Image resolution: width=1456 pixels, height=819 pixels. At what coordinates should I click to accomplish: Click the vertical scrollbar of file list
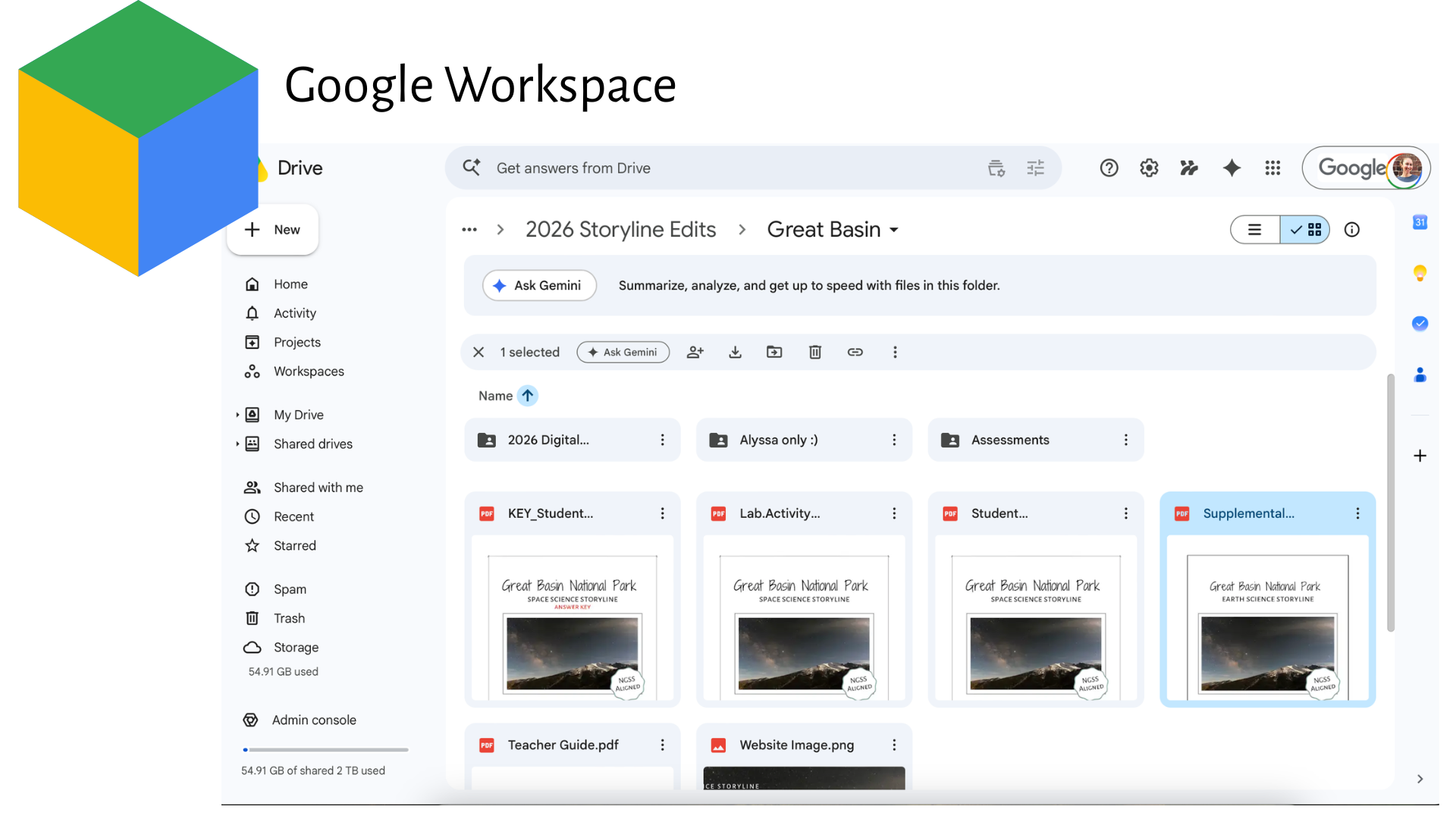click(x=1391, y=504)
